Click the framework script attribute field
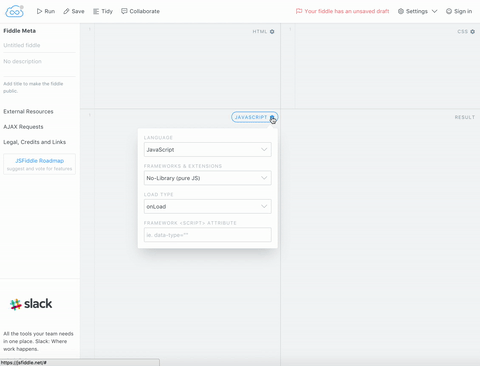The height and width of the screenshot is (366, 480). click(208, 235)
